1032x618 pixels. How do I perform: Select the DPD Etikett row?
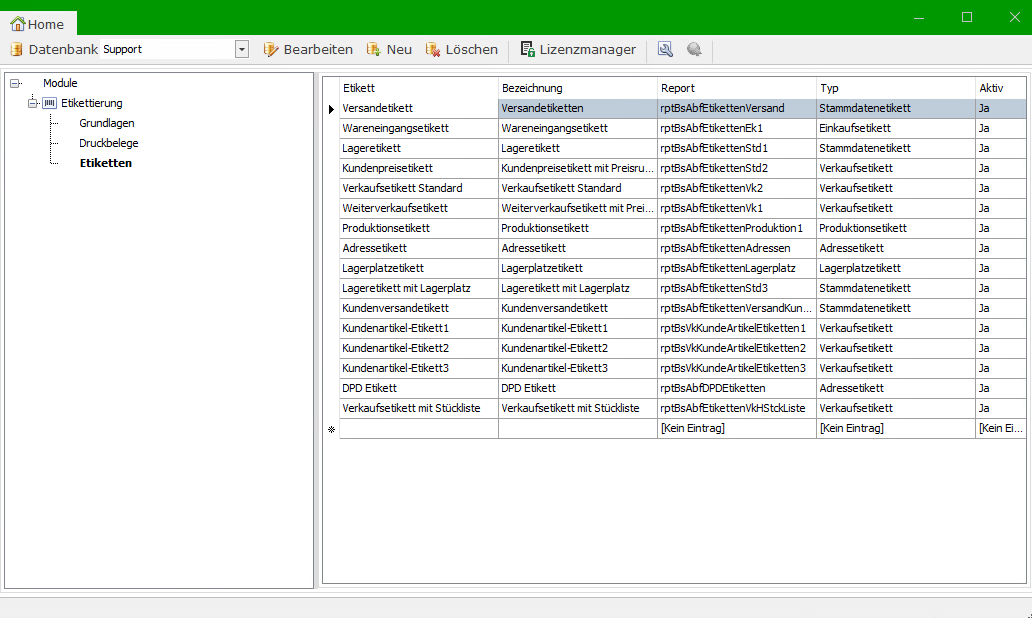pyautogui.click(x=370, y=388)
